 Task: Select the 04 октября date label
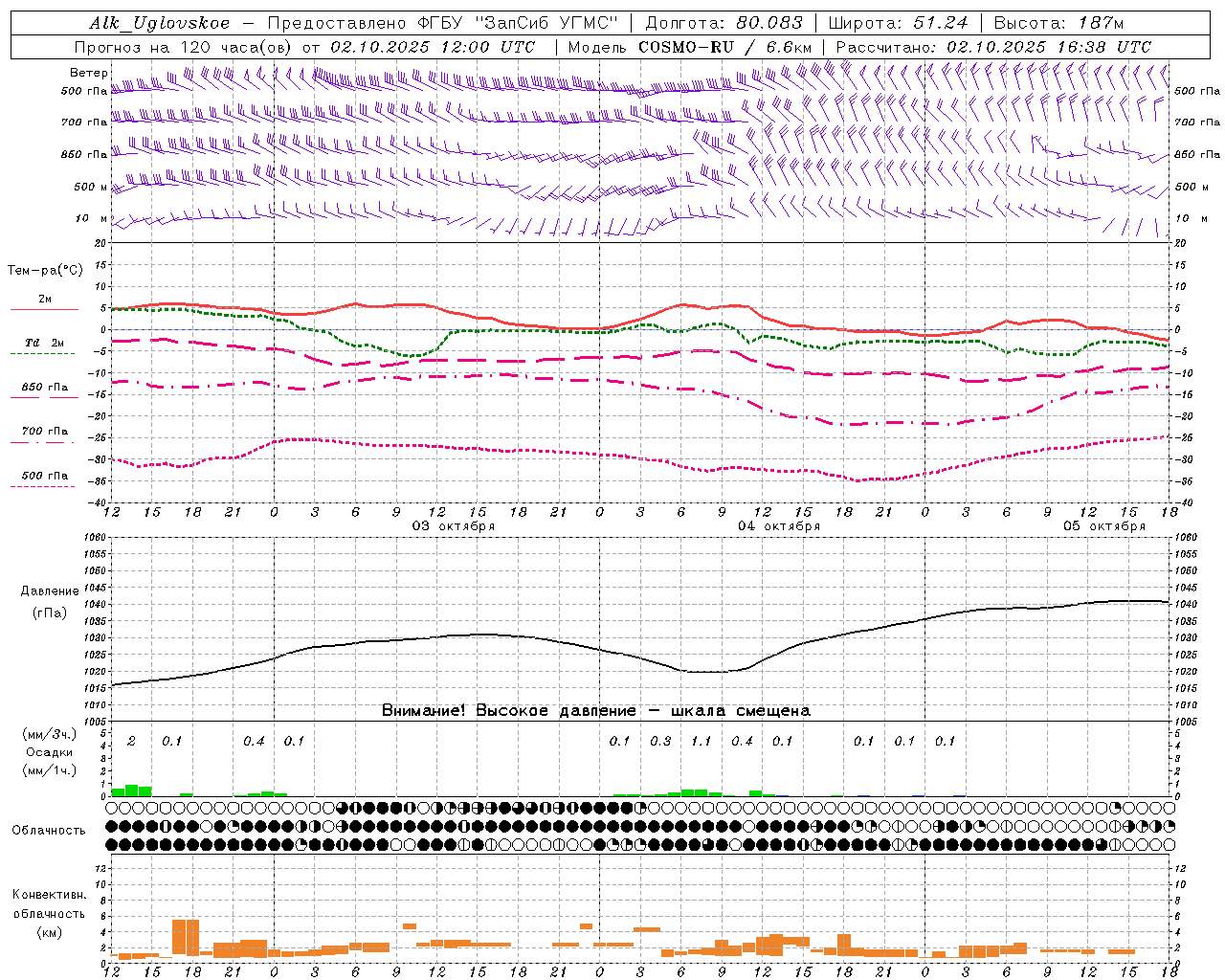(x=779, y=526)
